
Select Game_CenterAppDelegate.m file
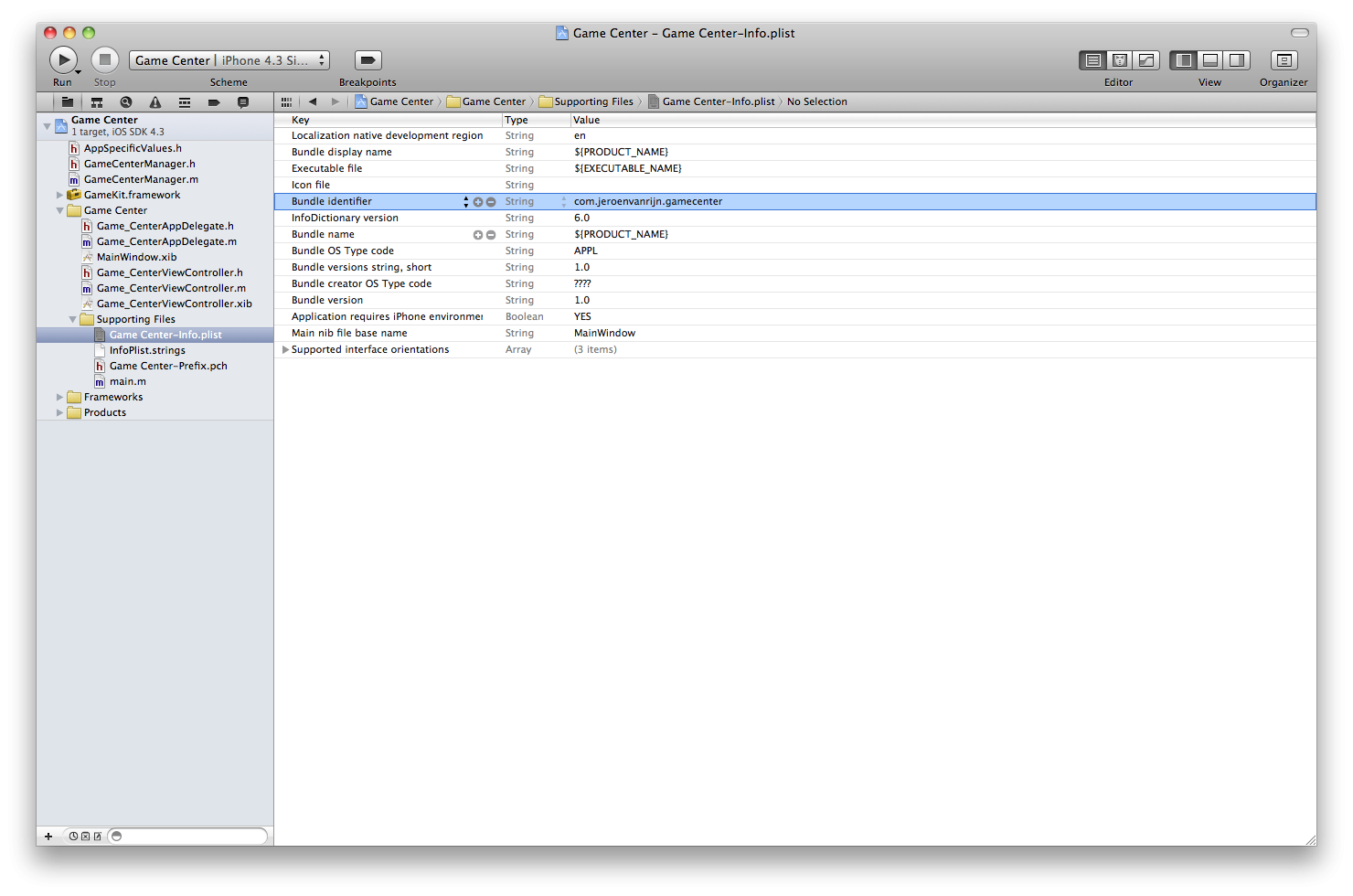166,241
